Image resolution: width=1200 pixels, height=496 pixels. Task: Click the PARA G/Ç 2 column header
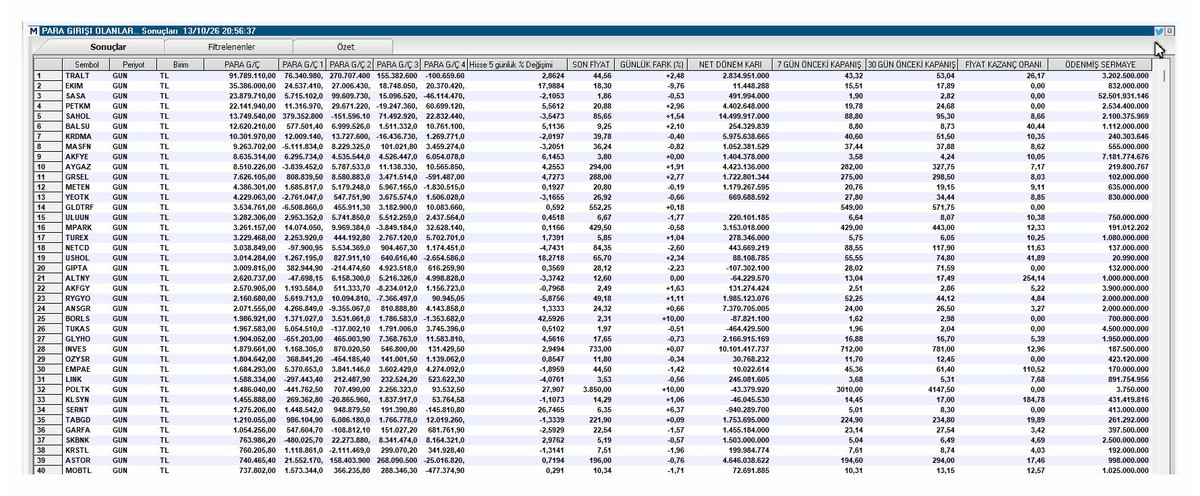(350, 63)
